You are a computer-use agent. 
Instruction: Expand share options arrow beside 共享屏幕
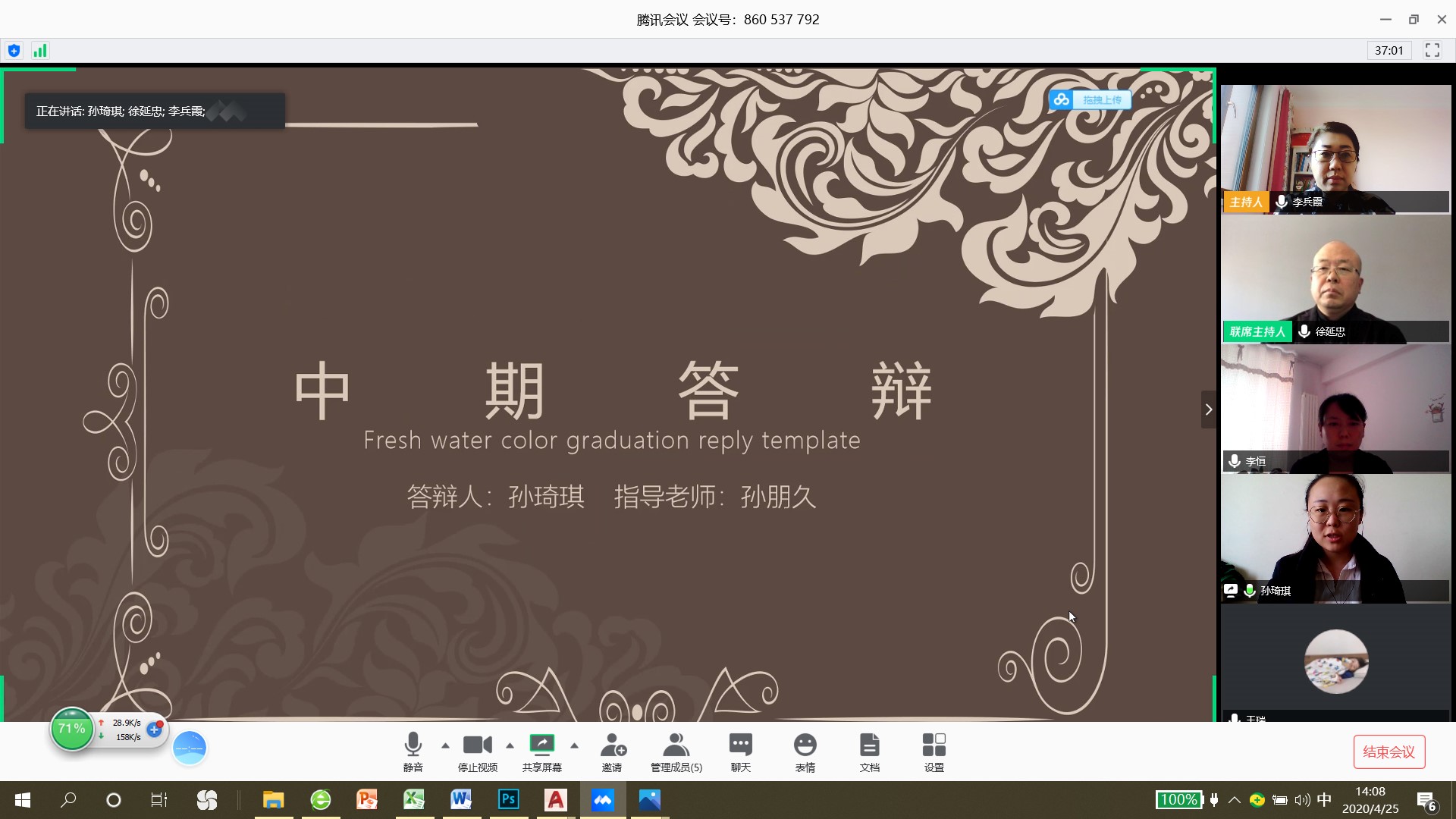point(574,745)
